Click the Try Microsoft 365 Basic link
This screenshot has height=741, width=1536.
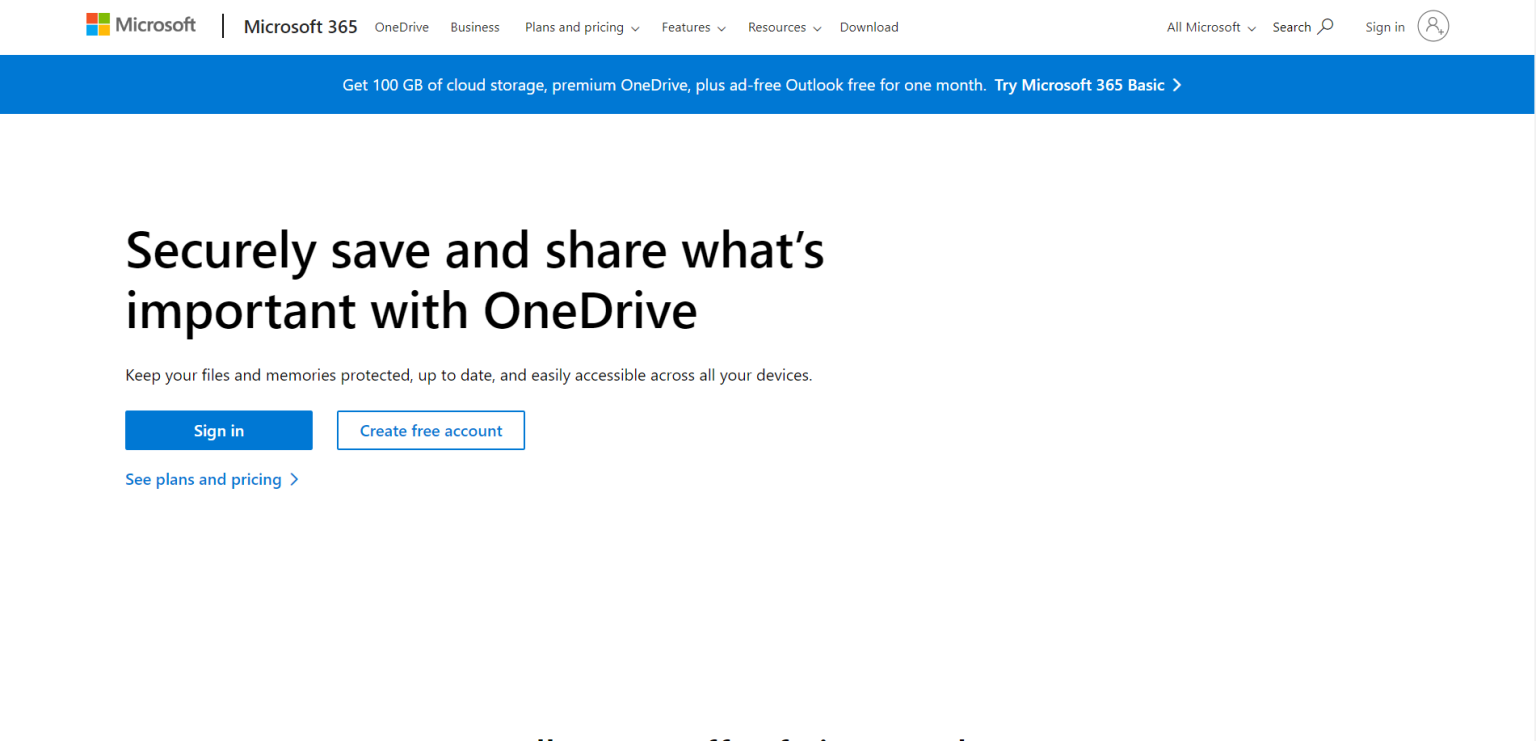[1078, 85]
